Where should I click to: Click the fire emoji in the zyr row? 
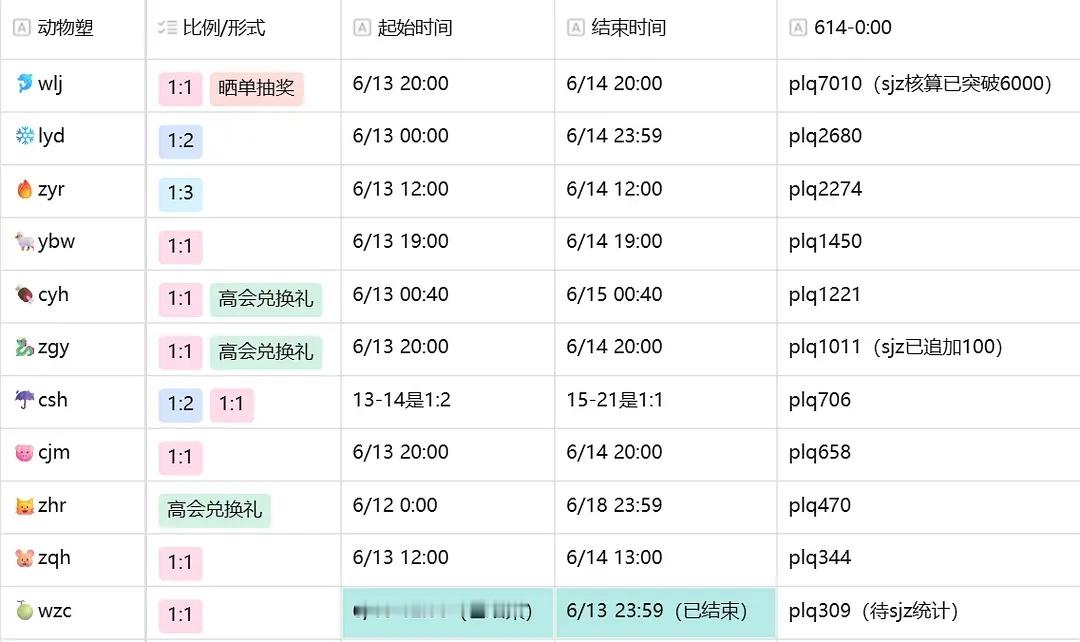pos(24,189)
